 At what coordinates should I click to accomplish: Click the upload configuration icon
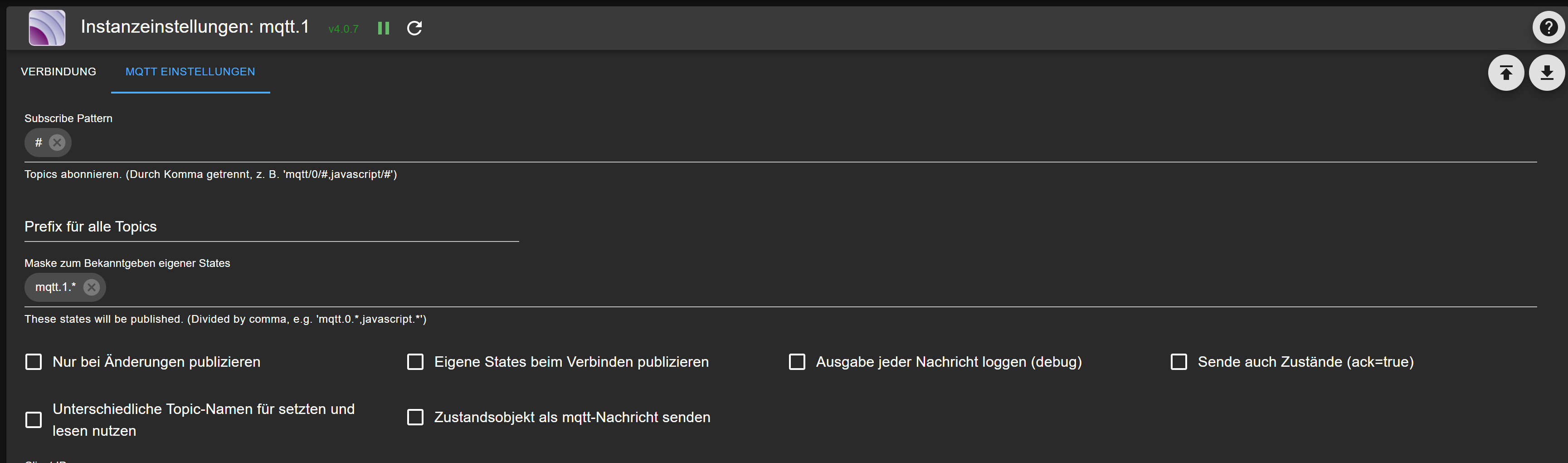1506,73
